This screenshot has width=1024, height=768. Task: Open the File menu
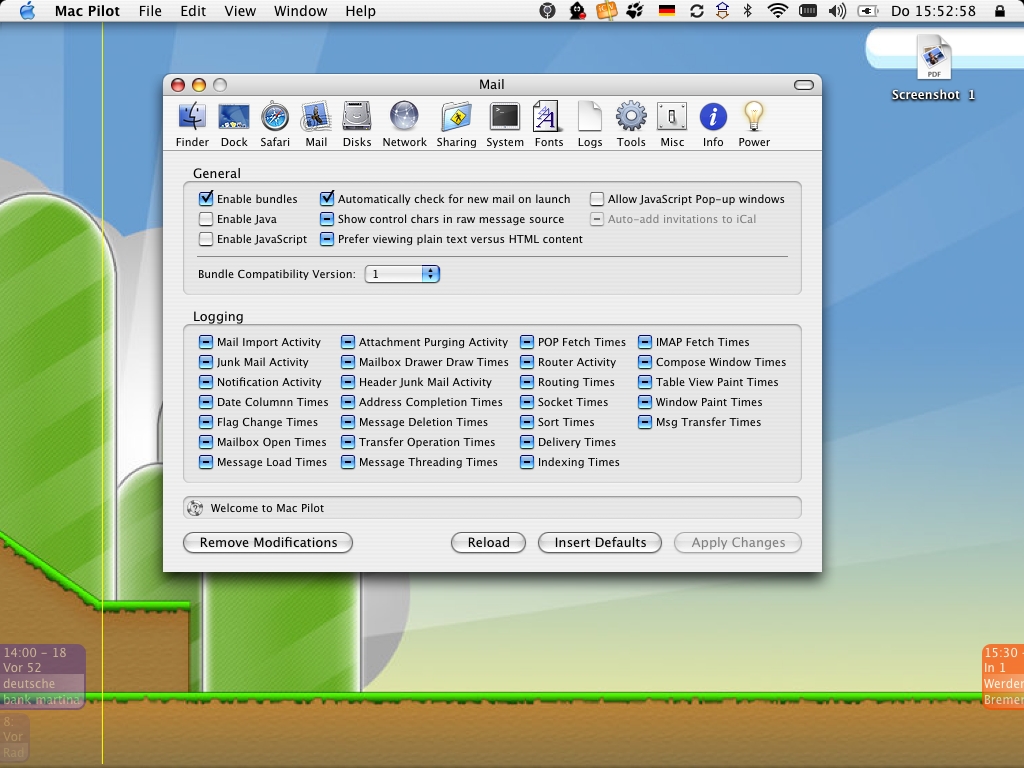(150, 11)
